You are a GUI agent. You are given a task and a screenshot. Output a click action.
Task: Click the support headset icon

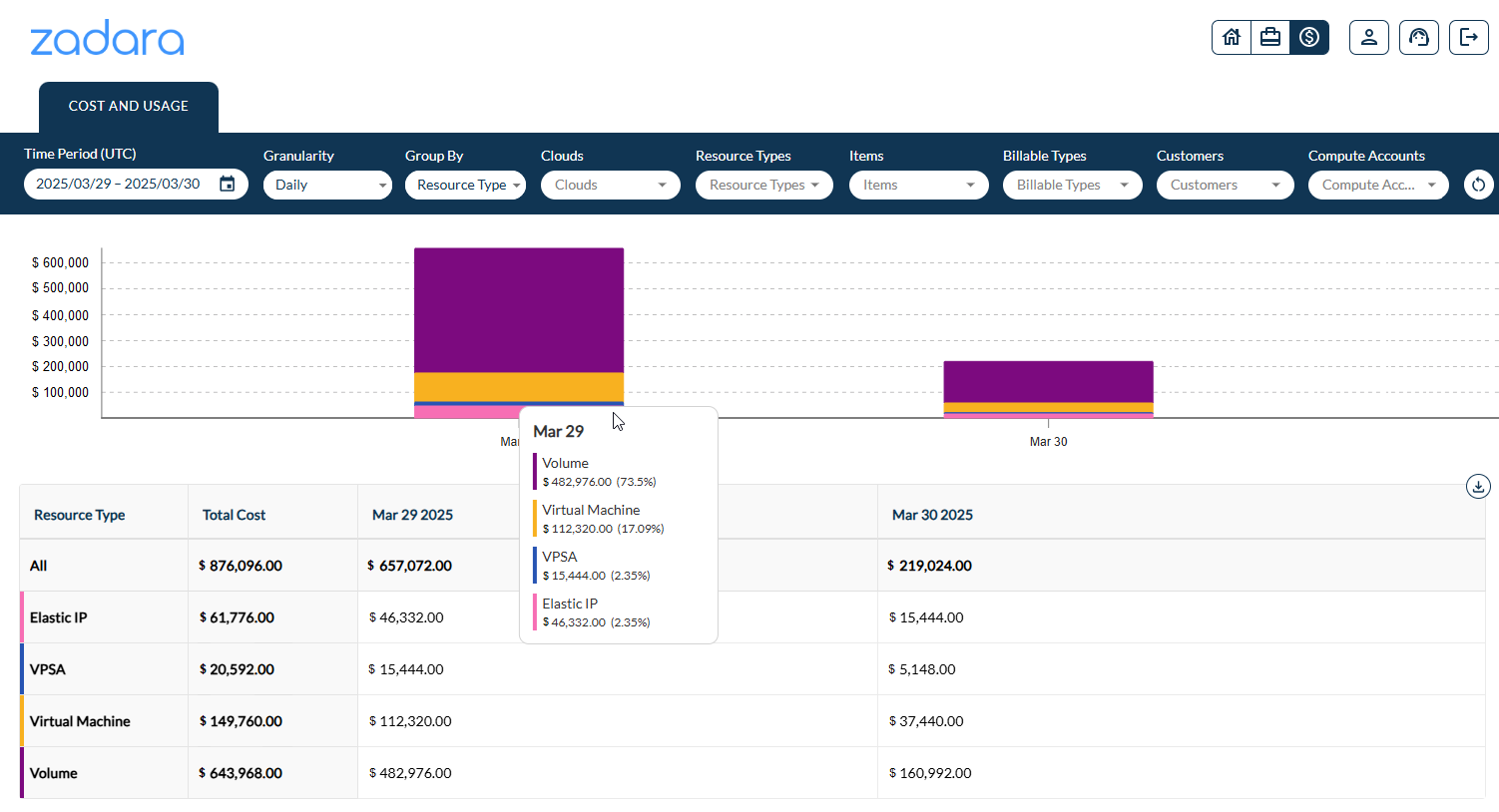pyautogui.click(x=1418, y=37)
